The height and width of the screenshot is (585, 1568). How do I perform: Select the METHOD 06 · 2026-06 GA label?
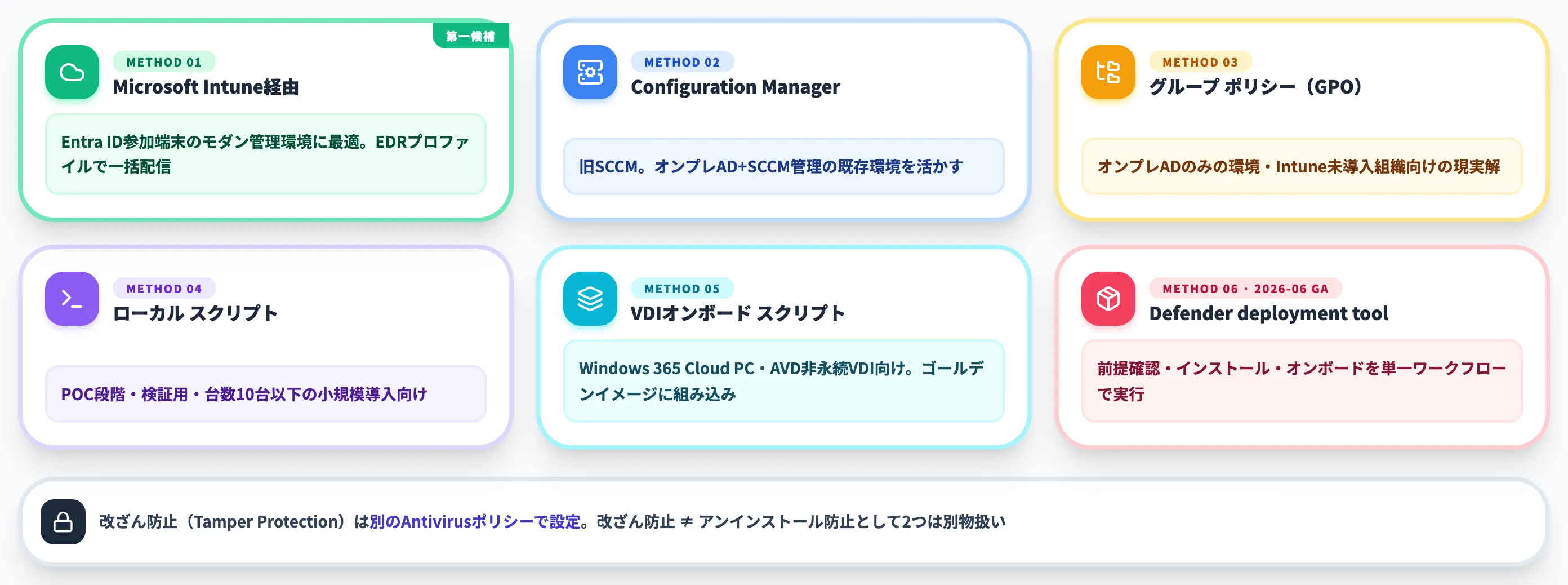[1245, 289]
